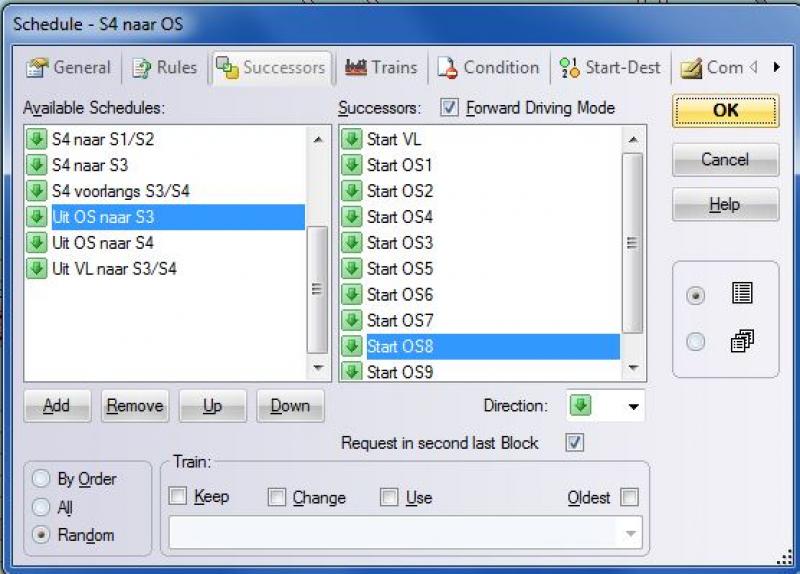Click Available Schedules scrollbar up arrow
The width and height of the screenshot is (800, 574).
pos(318,139)
